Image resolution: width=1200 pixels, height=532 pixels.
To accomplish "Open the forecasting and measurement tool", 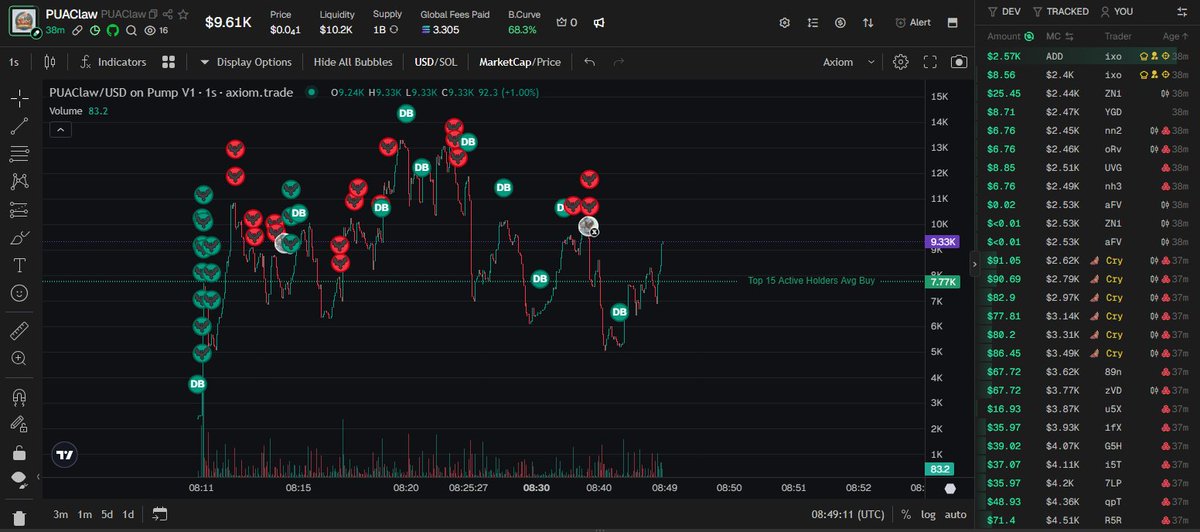I will coord(19,210).
